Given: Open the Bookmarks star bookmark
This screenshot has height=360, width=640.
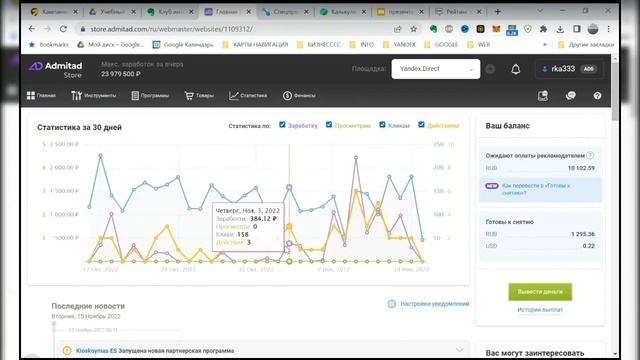Looking at the screenshot, I should tap(49, 44).
